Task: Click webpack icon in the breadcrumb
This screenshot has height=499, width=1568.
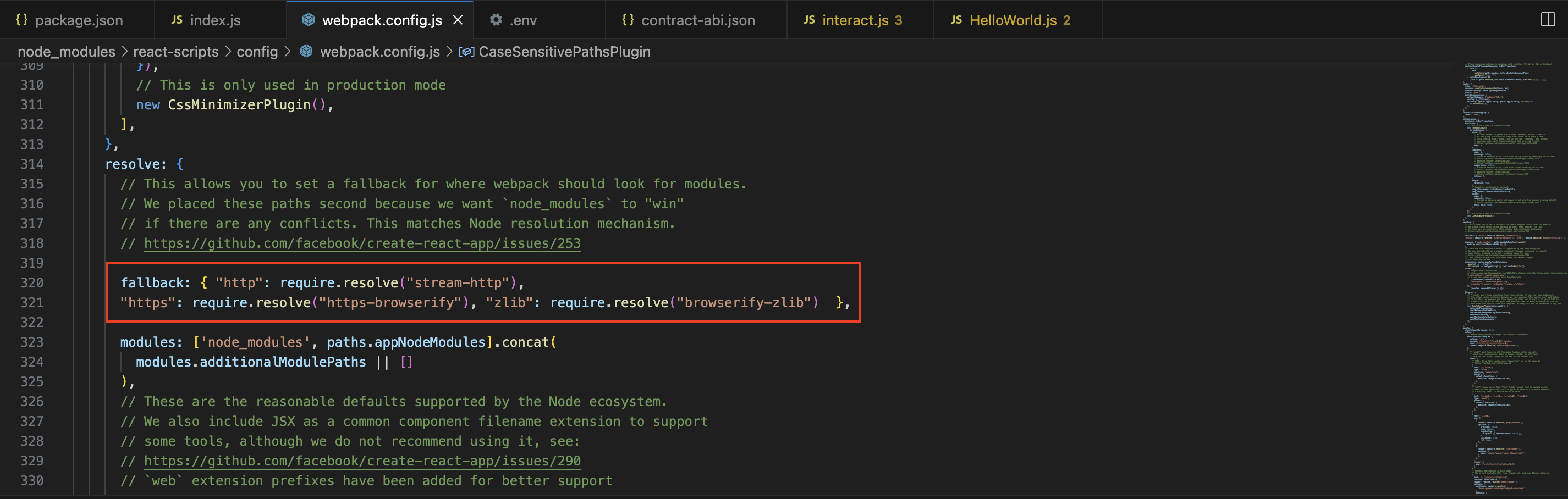Action: (x=306, y=52)
